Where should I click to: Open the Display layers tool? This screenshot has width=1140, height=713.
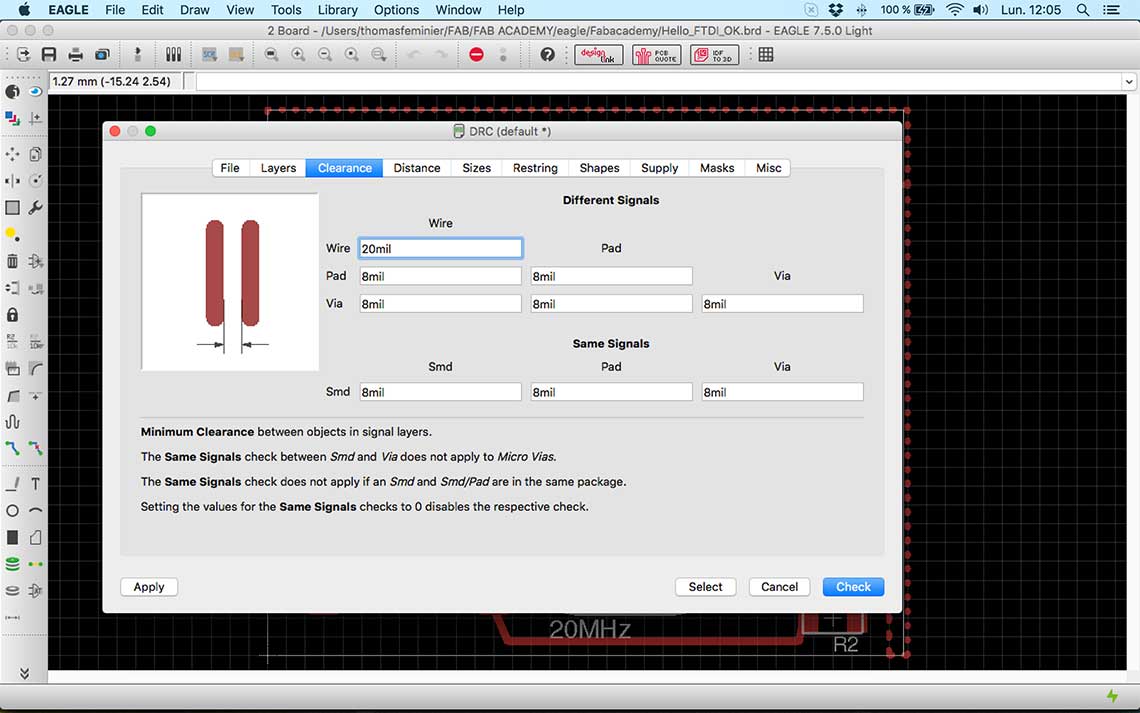click(x=12, y=118)
